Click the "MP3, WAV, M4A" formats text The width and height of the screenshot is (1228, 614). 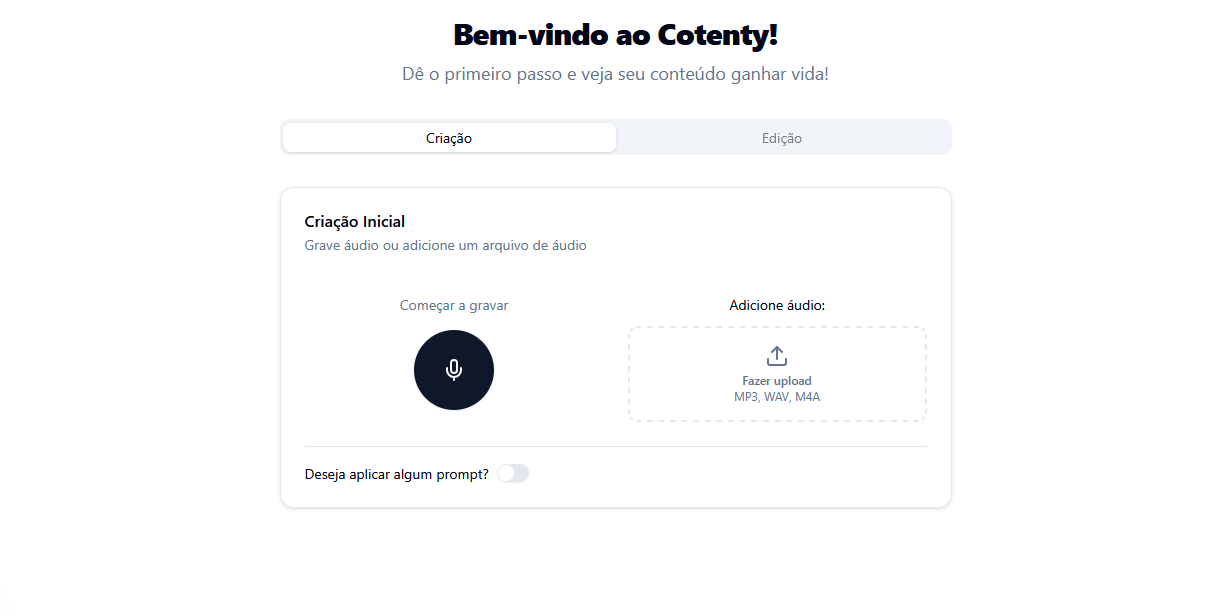[777, 397]
